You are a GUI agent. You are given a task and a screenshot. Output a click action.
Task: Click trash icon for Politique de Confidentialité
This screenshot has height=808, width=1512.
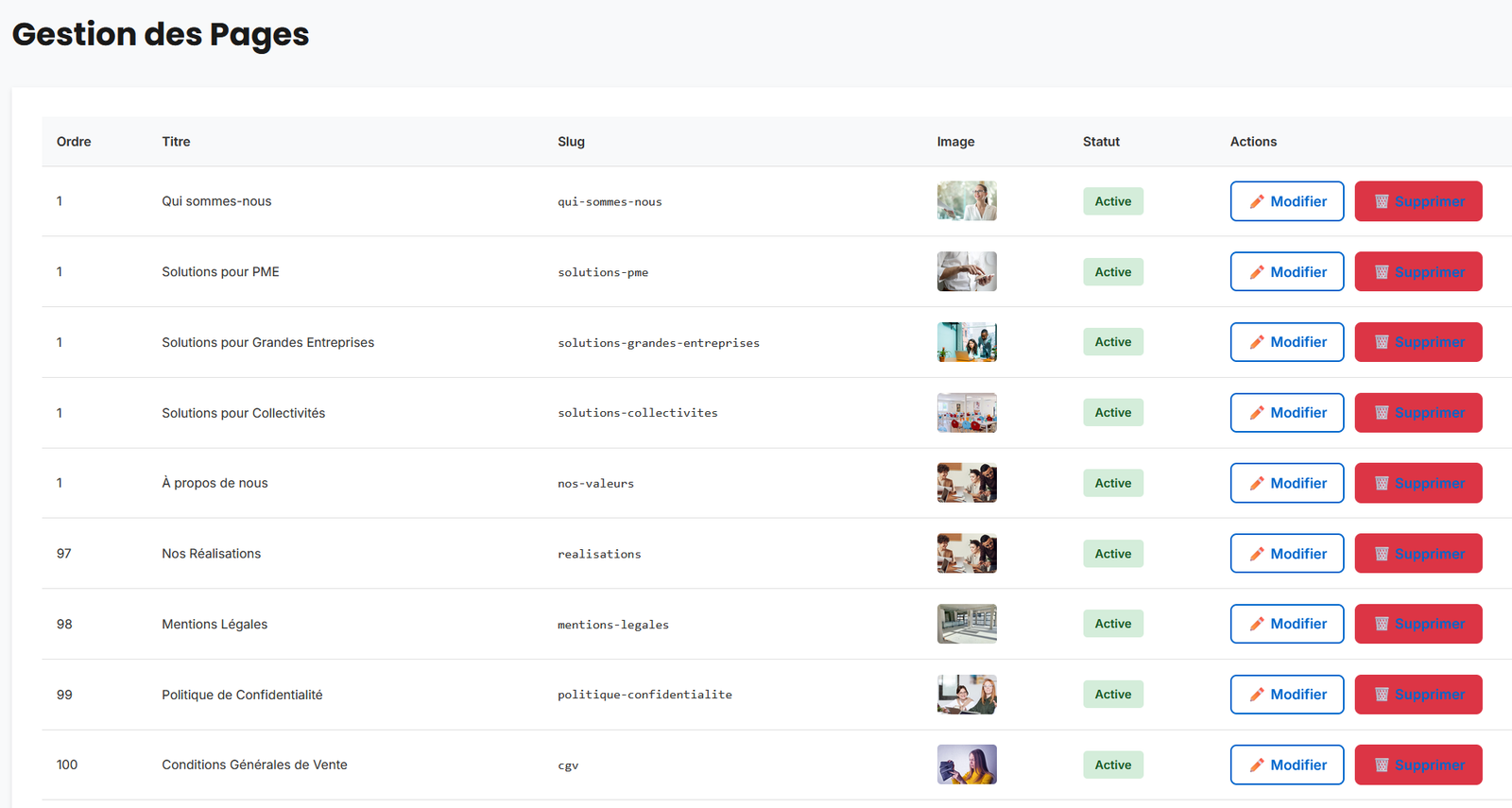coord(1382,695)
